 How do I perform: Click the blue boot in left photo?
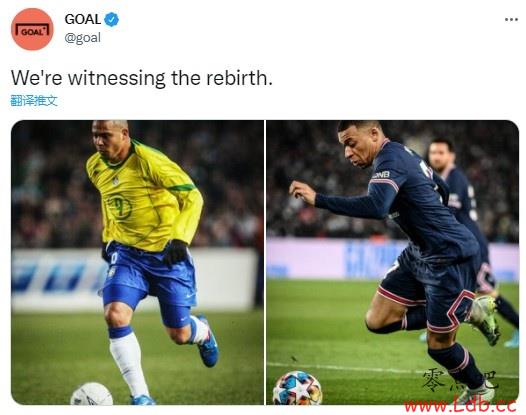pos(208,343)
